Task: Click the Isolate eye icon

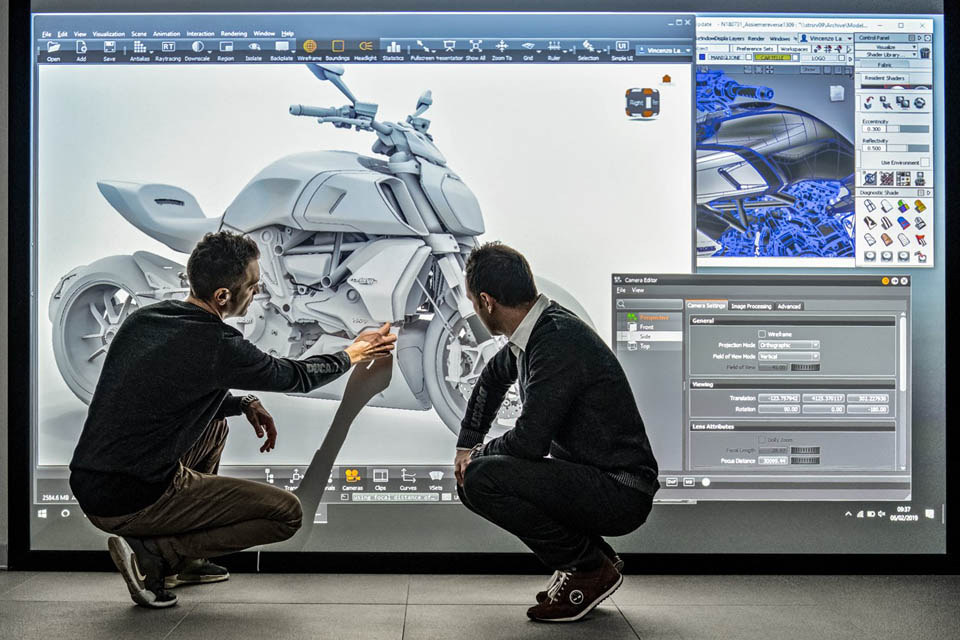Action: 254,47
